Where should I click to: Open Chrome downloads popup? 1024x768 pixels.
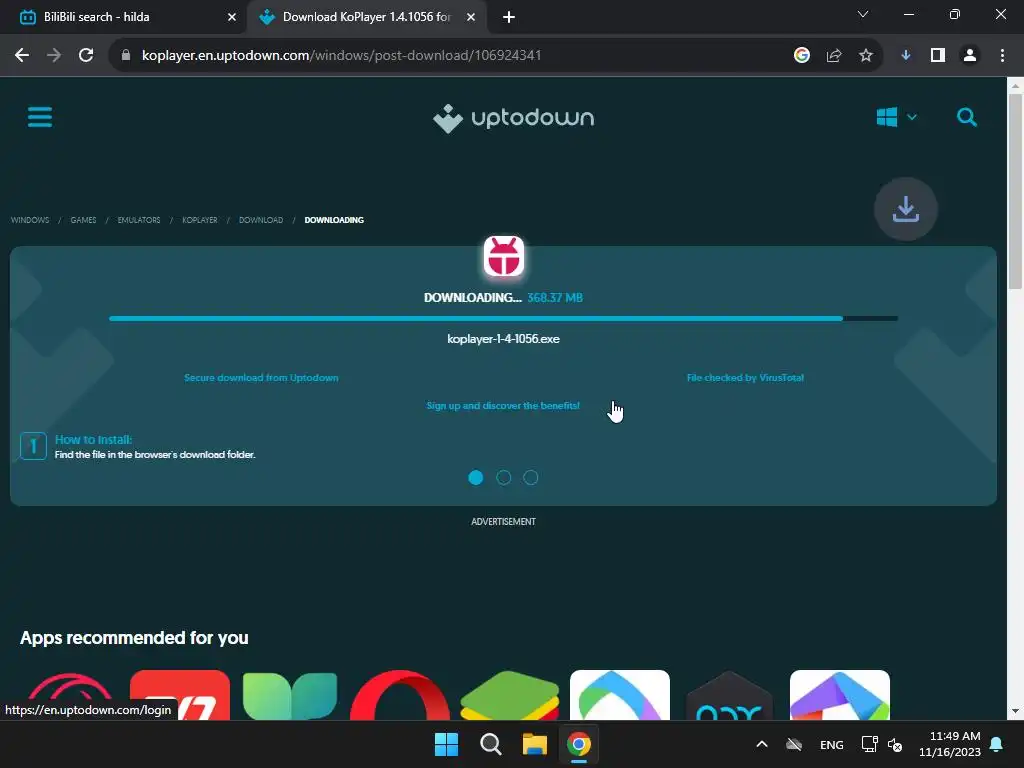(906, 56)
